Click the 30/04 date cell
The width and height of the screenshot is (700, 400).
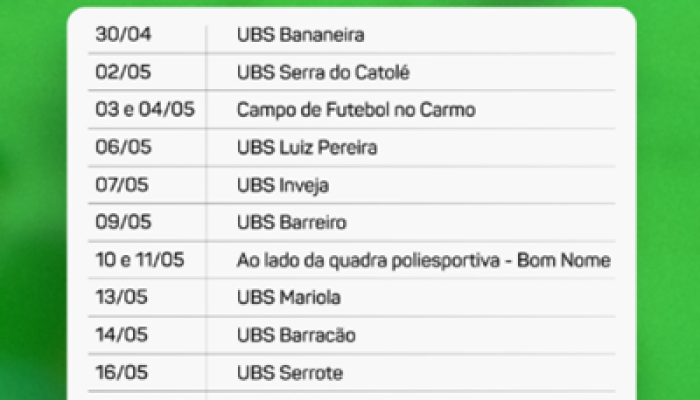tap(123, 34)
